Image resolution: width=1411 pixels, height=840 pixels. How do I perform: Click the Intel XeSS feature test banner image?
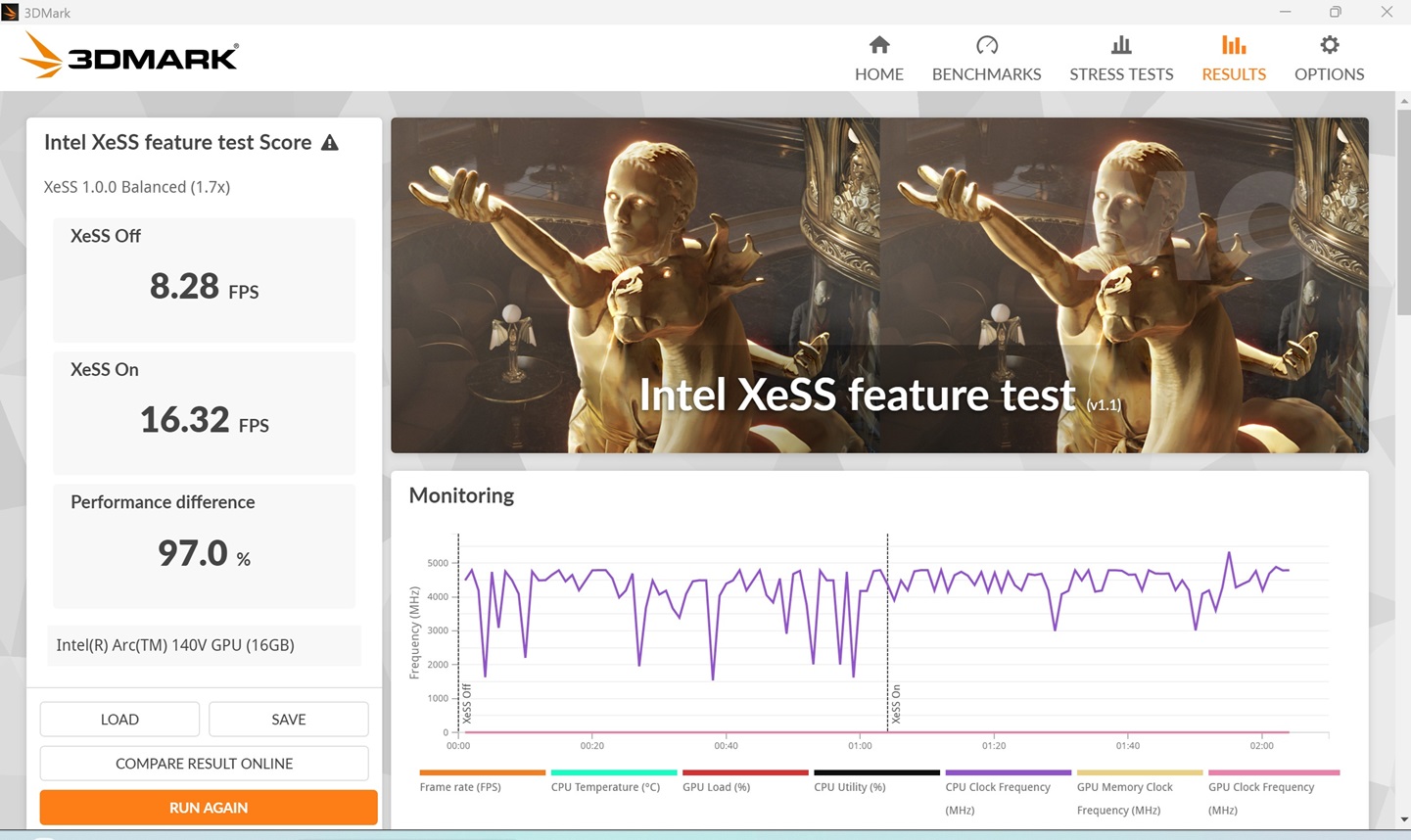tap(879, 285)
